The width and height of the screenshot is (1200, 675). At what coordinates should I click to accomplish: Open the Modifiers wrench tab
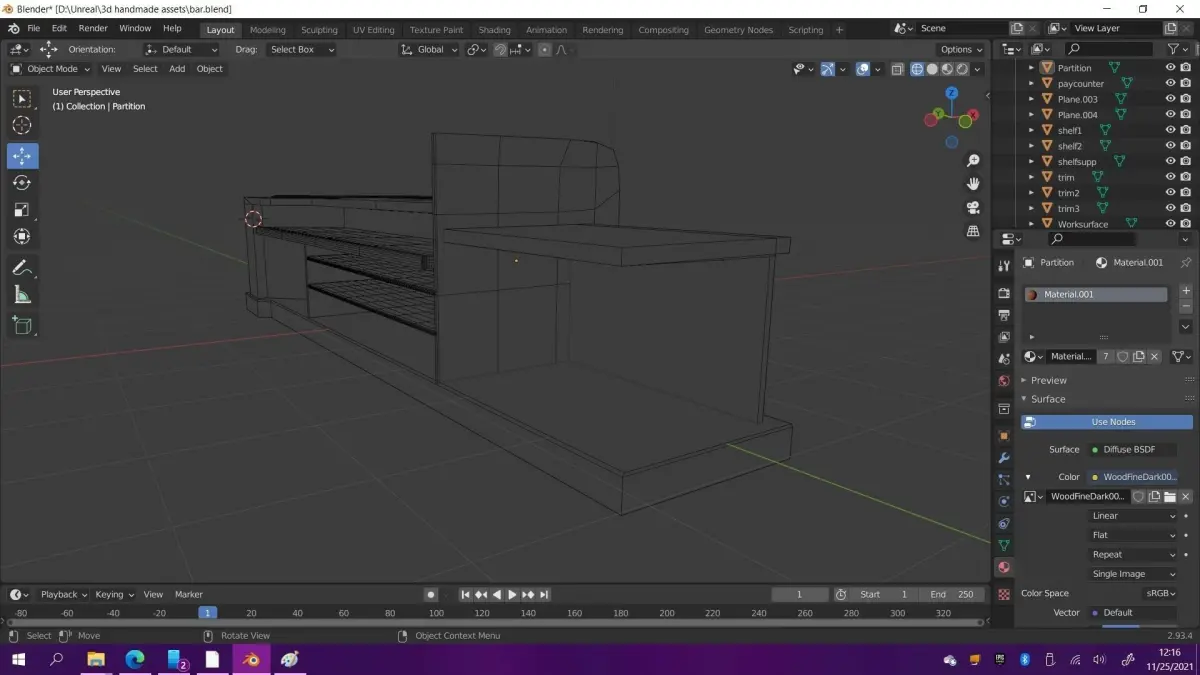click(x=1004, y=457)
